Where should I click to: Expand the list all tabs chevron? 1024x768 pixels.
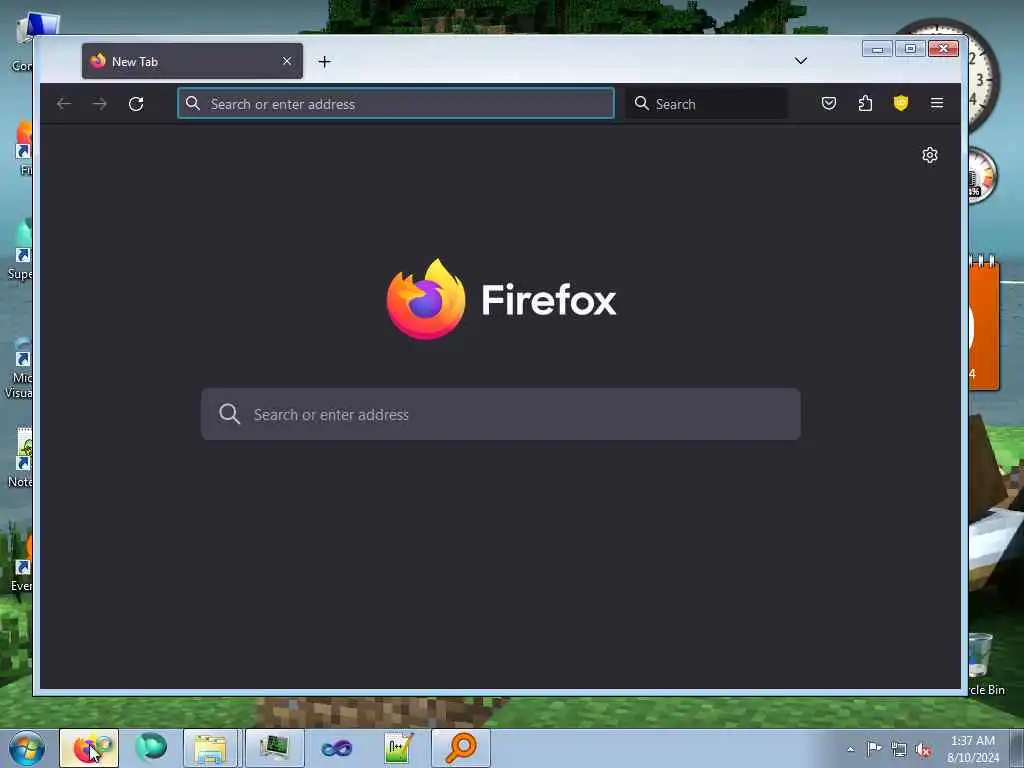(801, 61)
